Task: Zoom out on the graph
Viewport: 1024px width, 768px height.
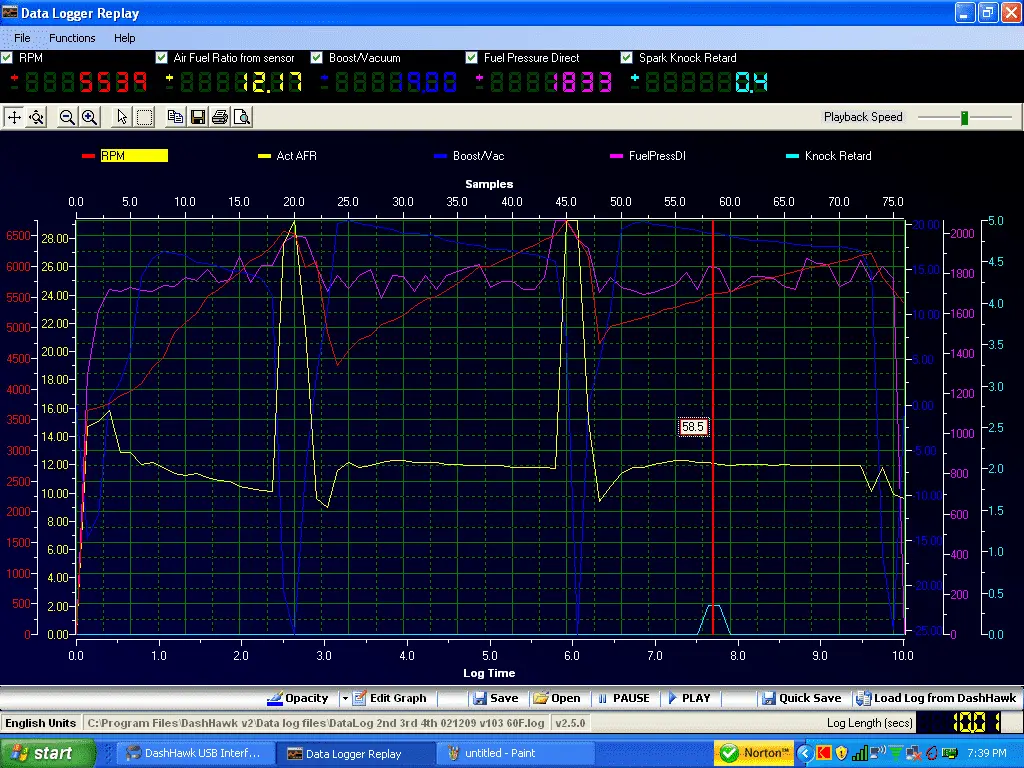Action: pyautogui.click(x=67, y=117)
